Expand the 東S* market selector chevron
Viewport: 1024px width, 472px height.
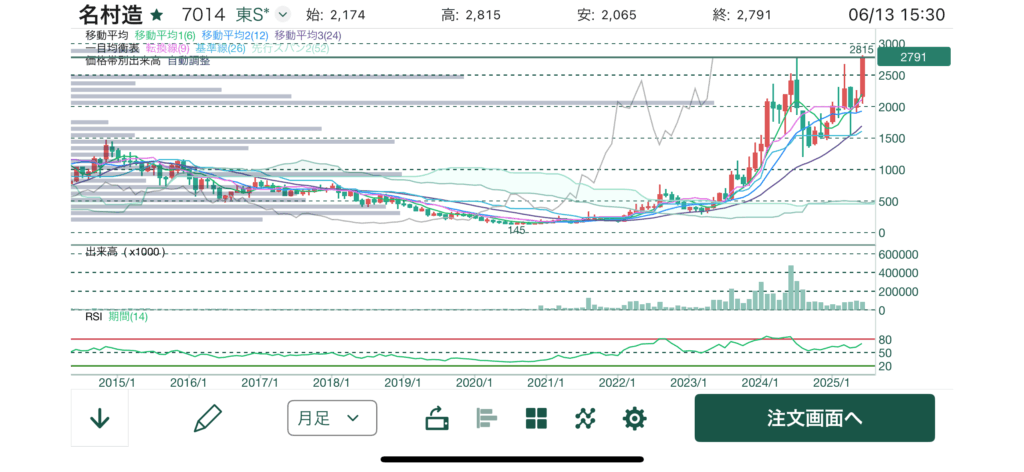coord(283,14)
